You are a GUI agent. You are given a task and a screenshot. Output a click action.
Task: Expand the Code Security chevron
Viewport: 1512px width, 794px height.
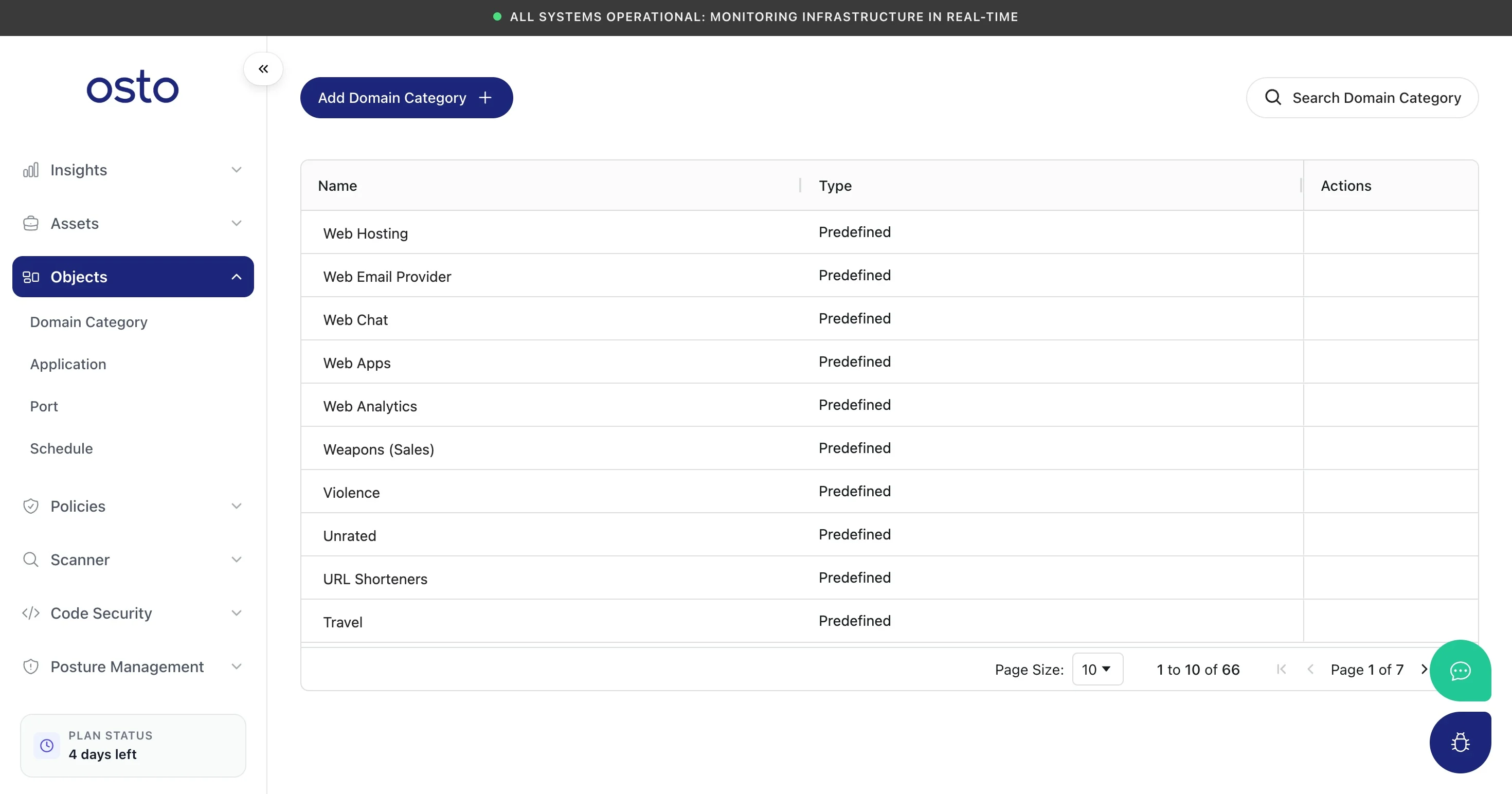point(237,612)
